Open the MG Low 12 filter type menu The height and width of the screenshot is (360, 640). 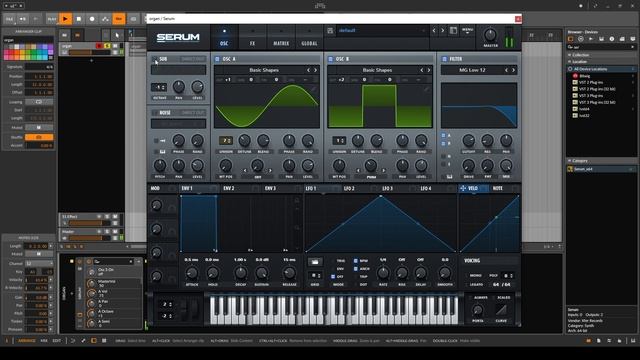point(472,70)
